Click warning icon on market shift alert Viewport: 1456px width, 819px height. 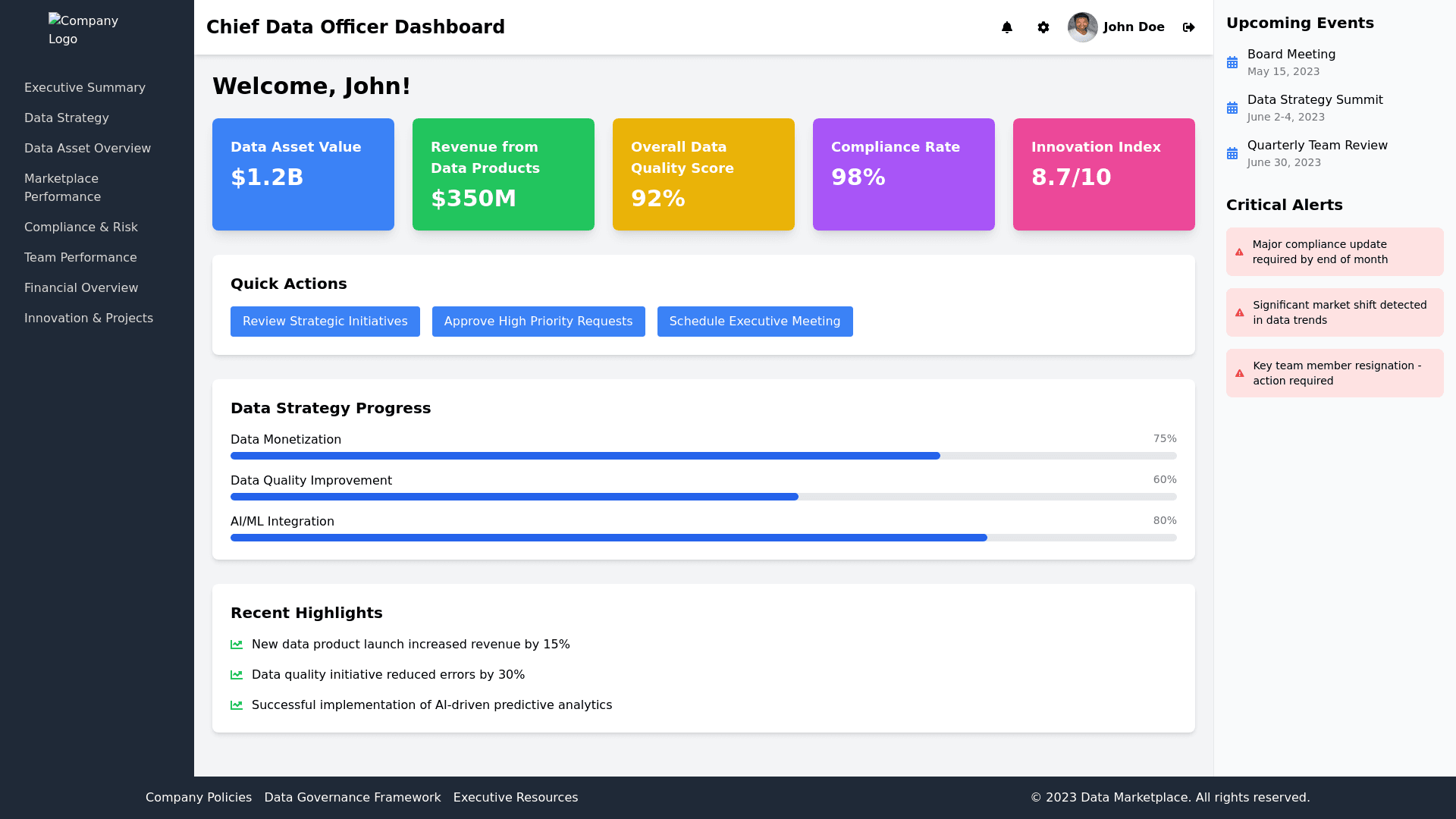coord(1239,313)
